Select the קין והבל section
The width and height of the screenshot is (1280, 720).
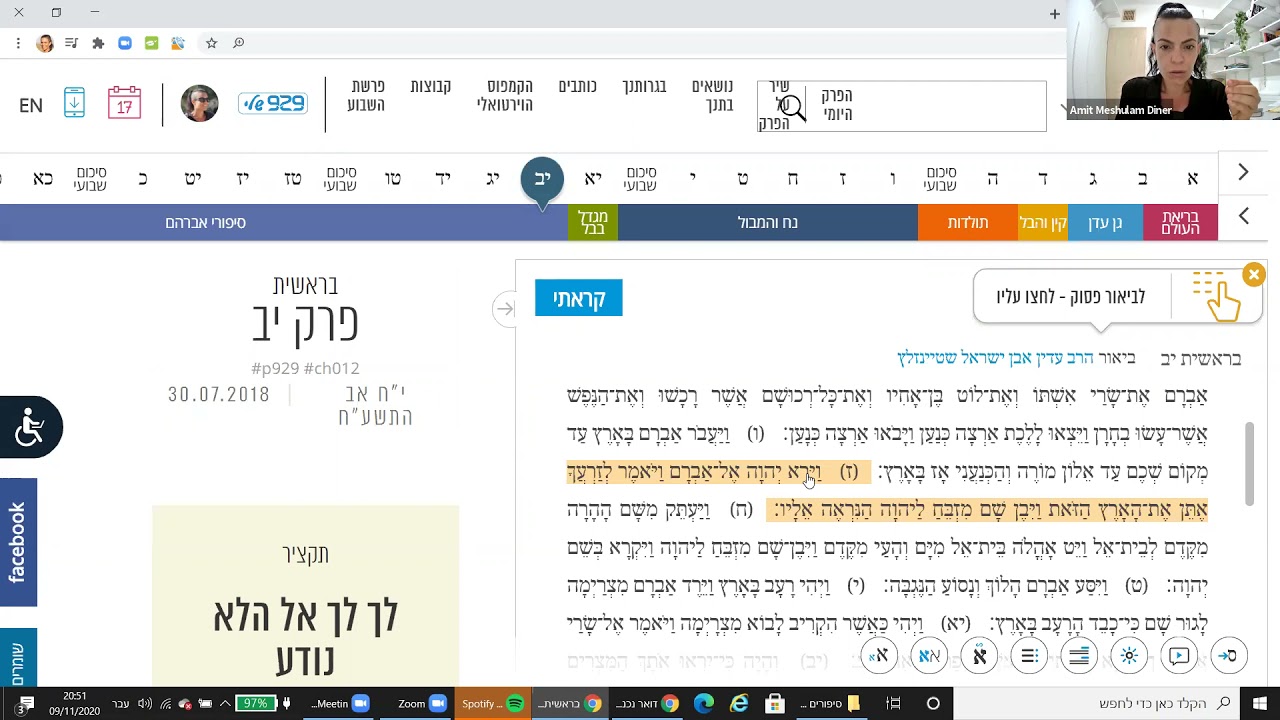click(1043, 222)
